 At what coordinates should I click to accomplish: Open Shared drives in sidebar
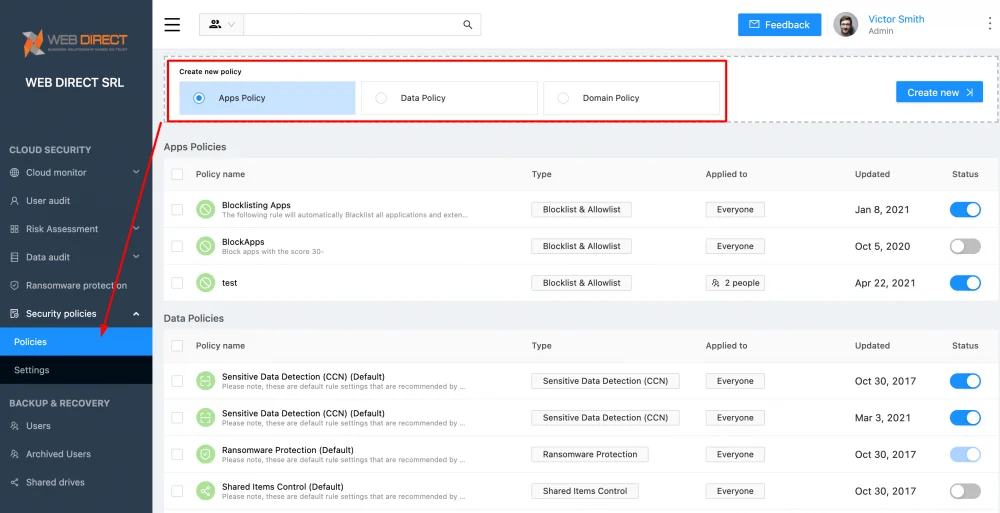pyautogui.click(x=55, y=482)
